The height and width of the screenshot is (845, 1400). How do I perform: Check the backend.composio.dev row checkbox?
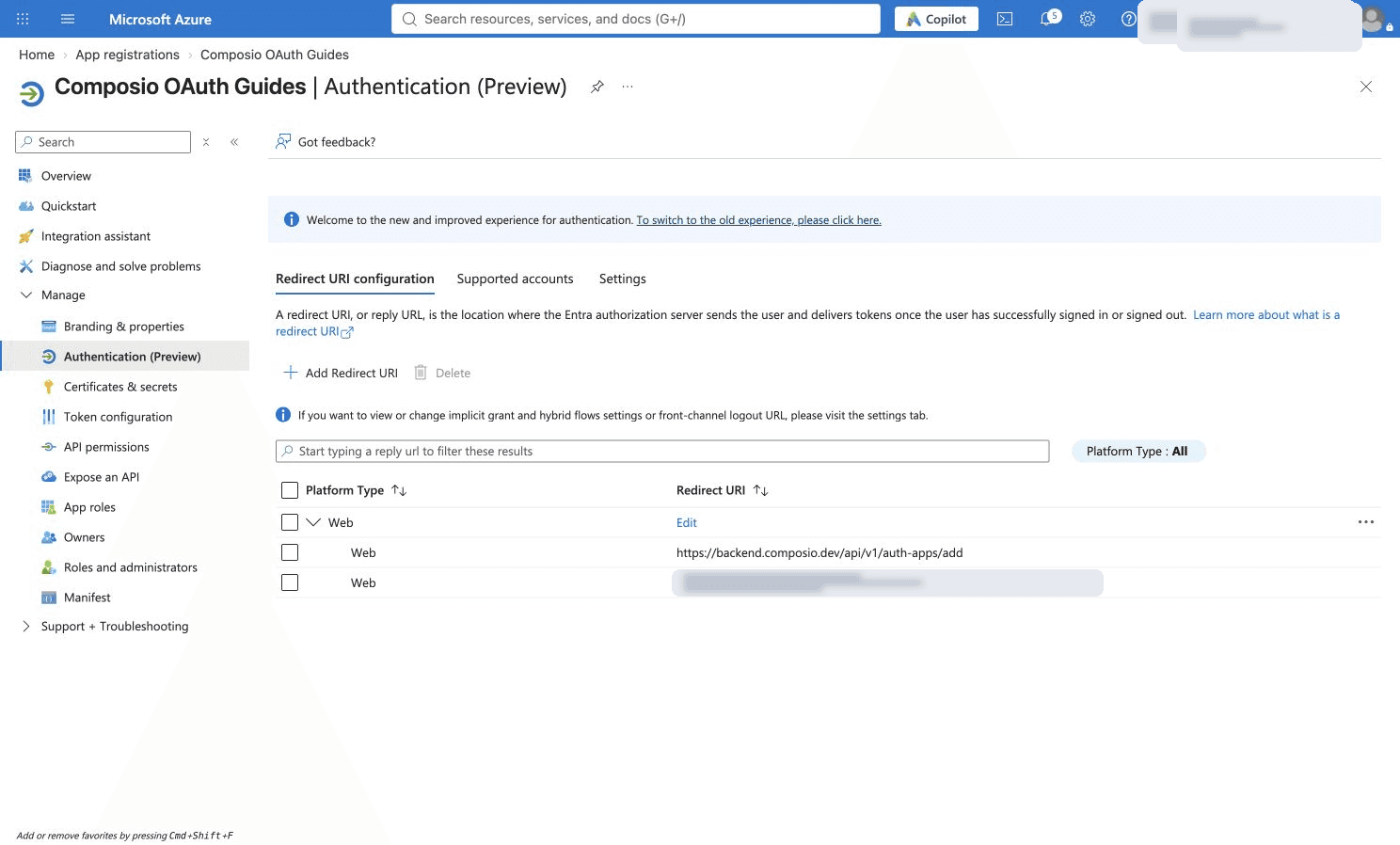click(x=290, y=552)
